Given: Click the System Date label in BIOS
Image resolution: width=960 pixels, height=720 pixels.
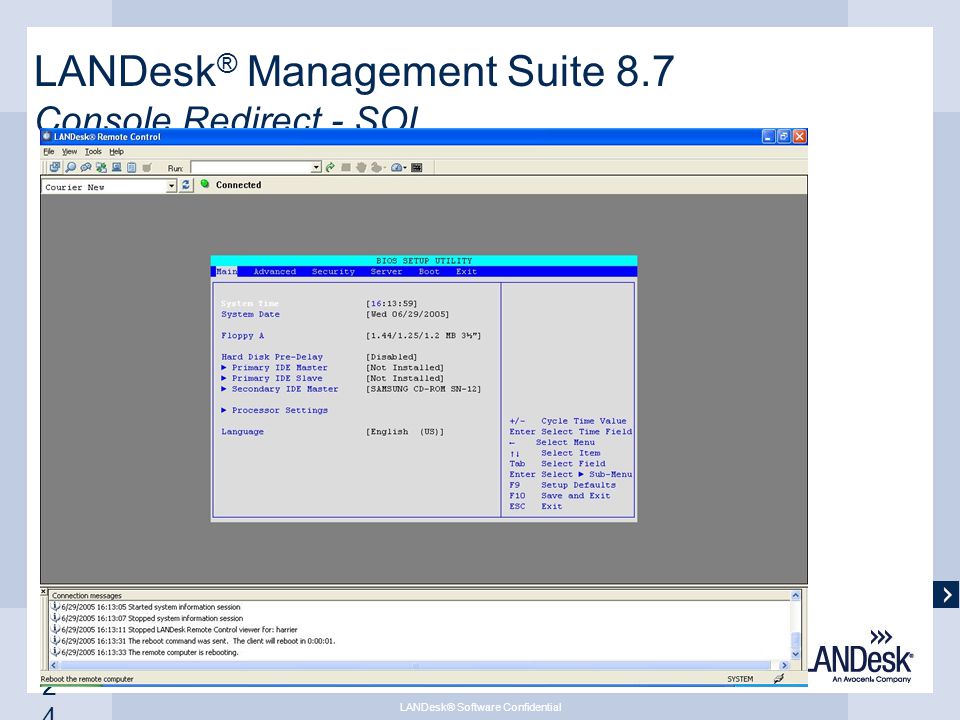Looking at the screenshot, I should (250, 314).
